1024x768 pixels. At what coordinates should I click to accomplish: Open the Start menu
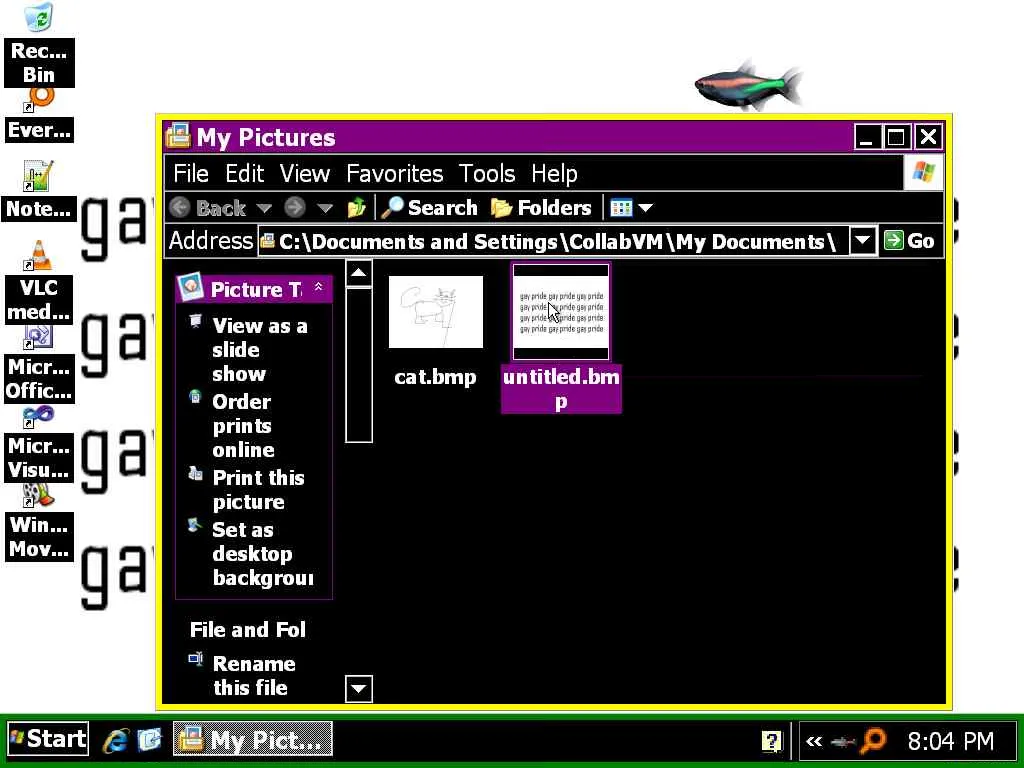pos(48,739)
